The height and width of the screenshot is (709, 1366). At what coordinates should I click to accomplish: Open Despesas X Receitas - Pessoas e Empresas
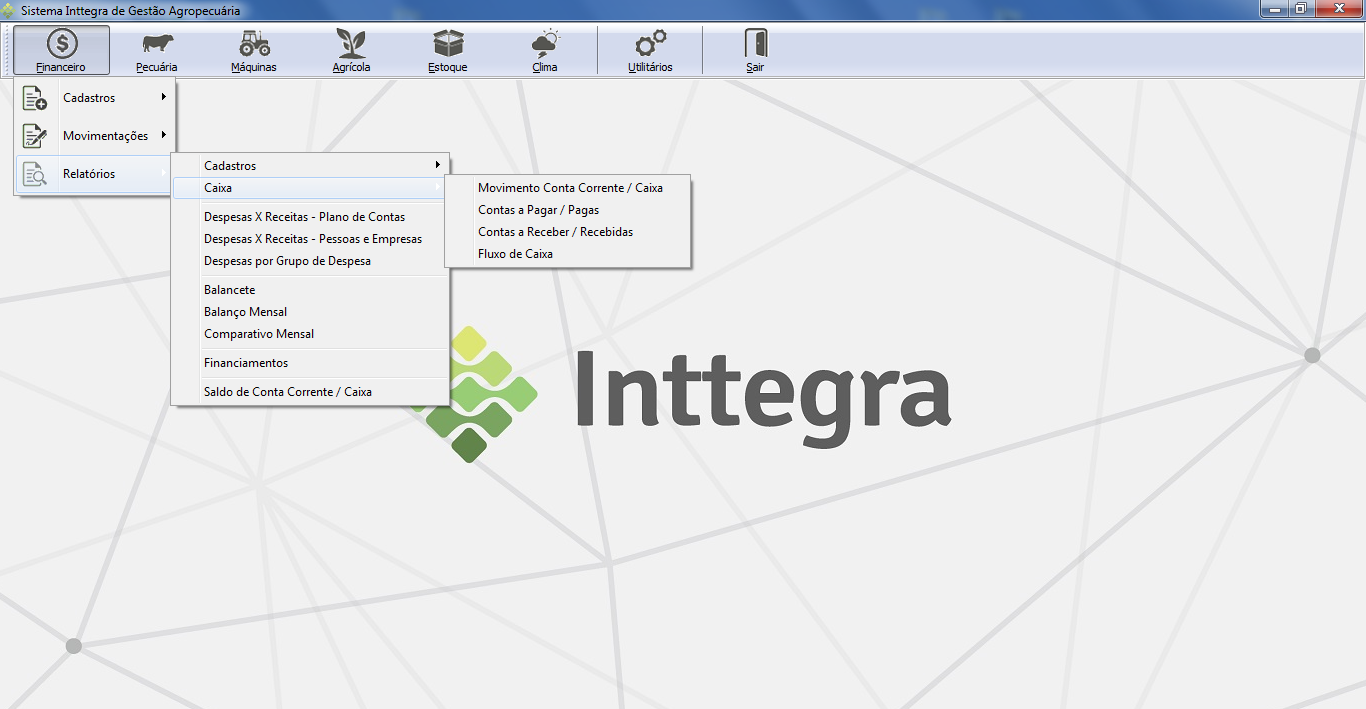313,239
